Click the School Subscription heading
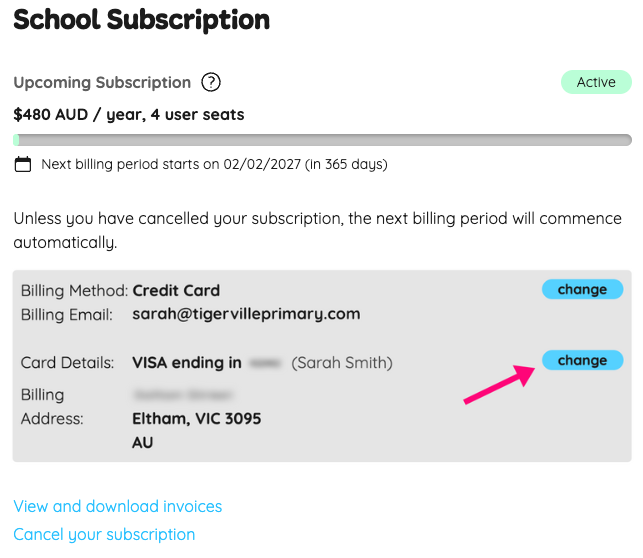This screenshot has height=558, width=643. 141,19
